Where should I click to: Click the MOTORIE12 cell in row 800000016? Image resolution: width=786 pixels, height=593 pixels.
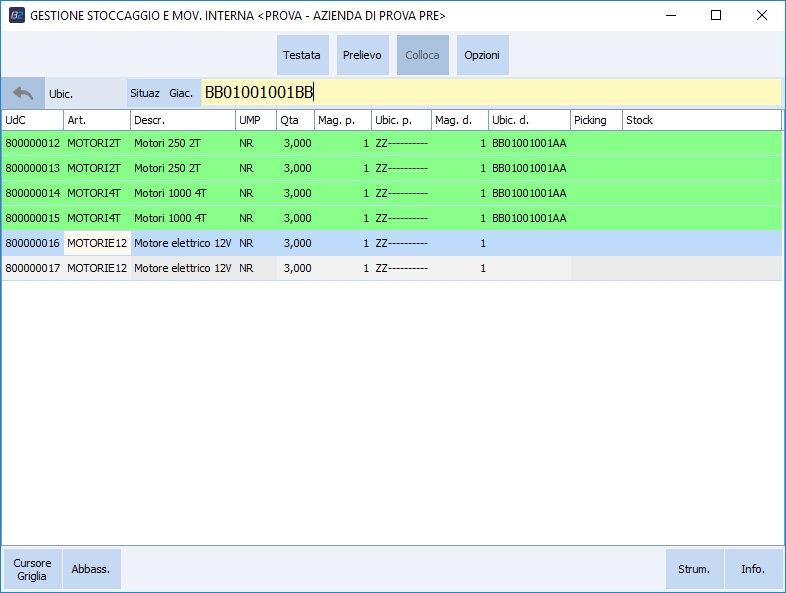click(x=97, y=243)
